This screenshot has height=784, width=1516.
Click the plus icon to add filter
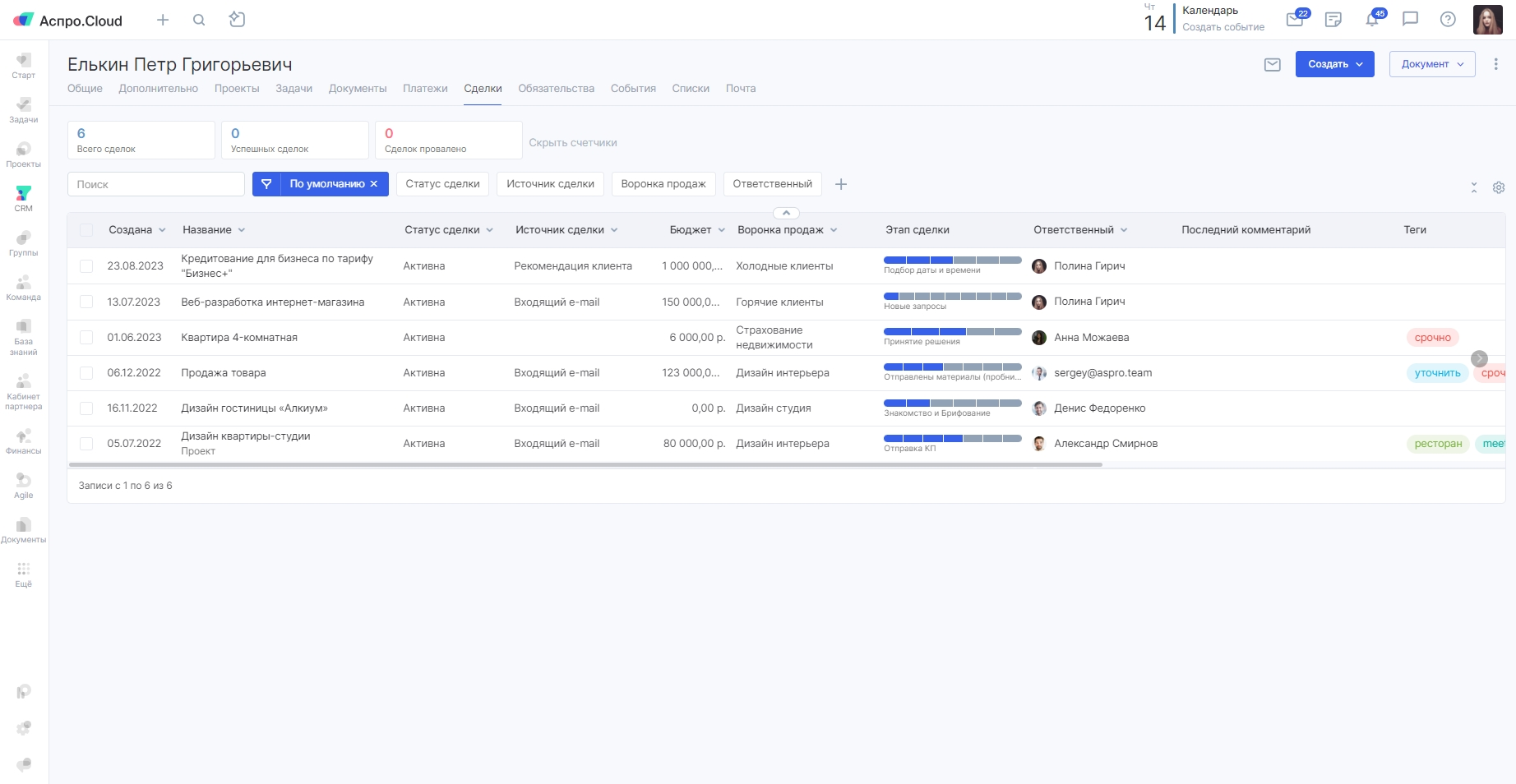(x=841, y=184)
